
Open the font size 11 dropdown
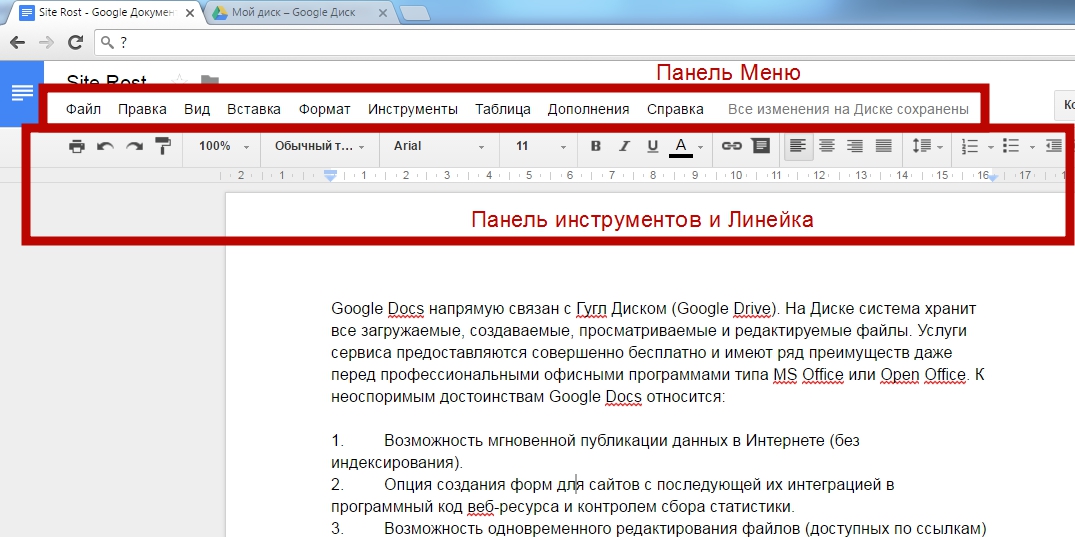pyautogui.click(x=541, y=146)
